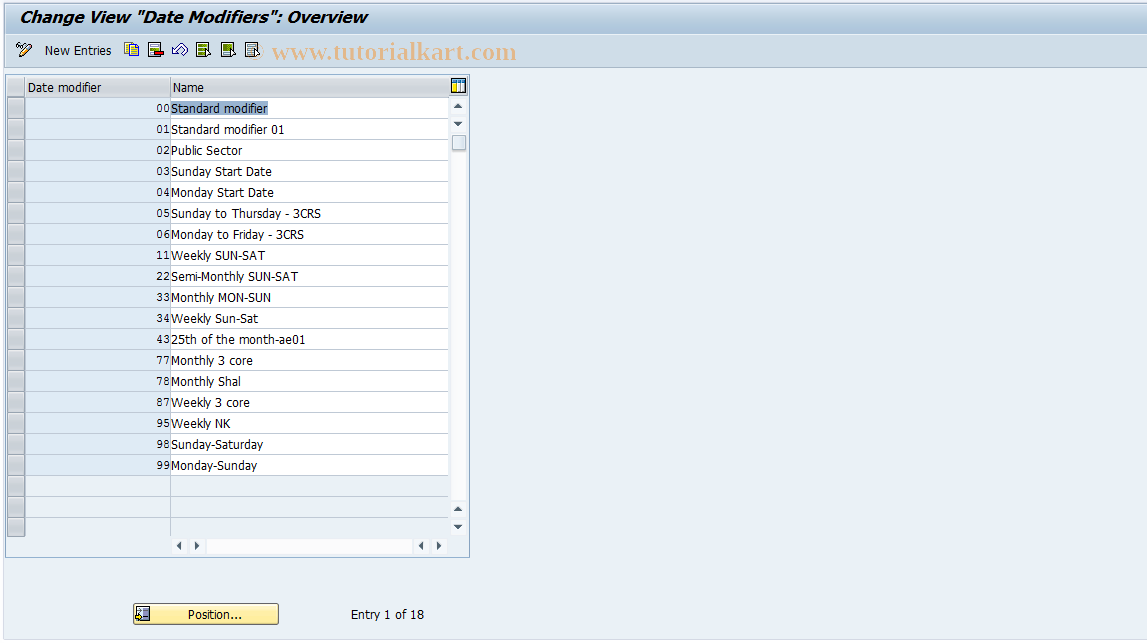1147x643 pixels.
Task: Select row marker for Monthly MON-SUN
Action: [16, 298]
